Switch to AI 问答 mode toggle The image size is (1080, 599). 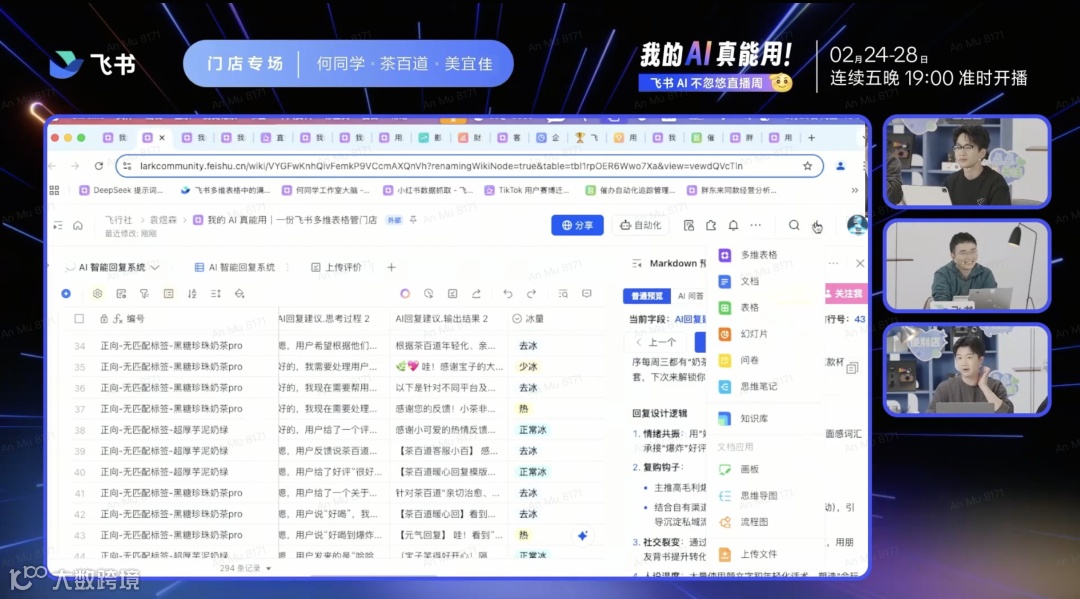tap(690, 296)
